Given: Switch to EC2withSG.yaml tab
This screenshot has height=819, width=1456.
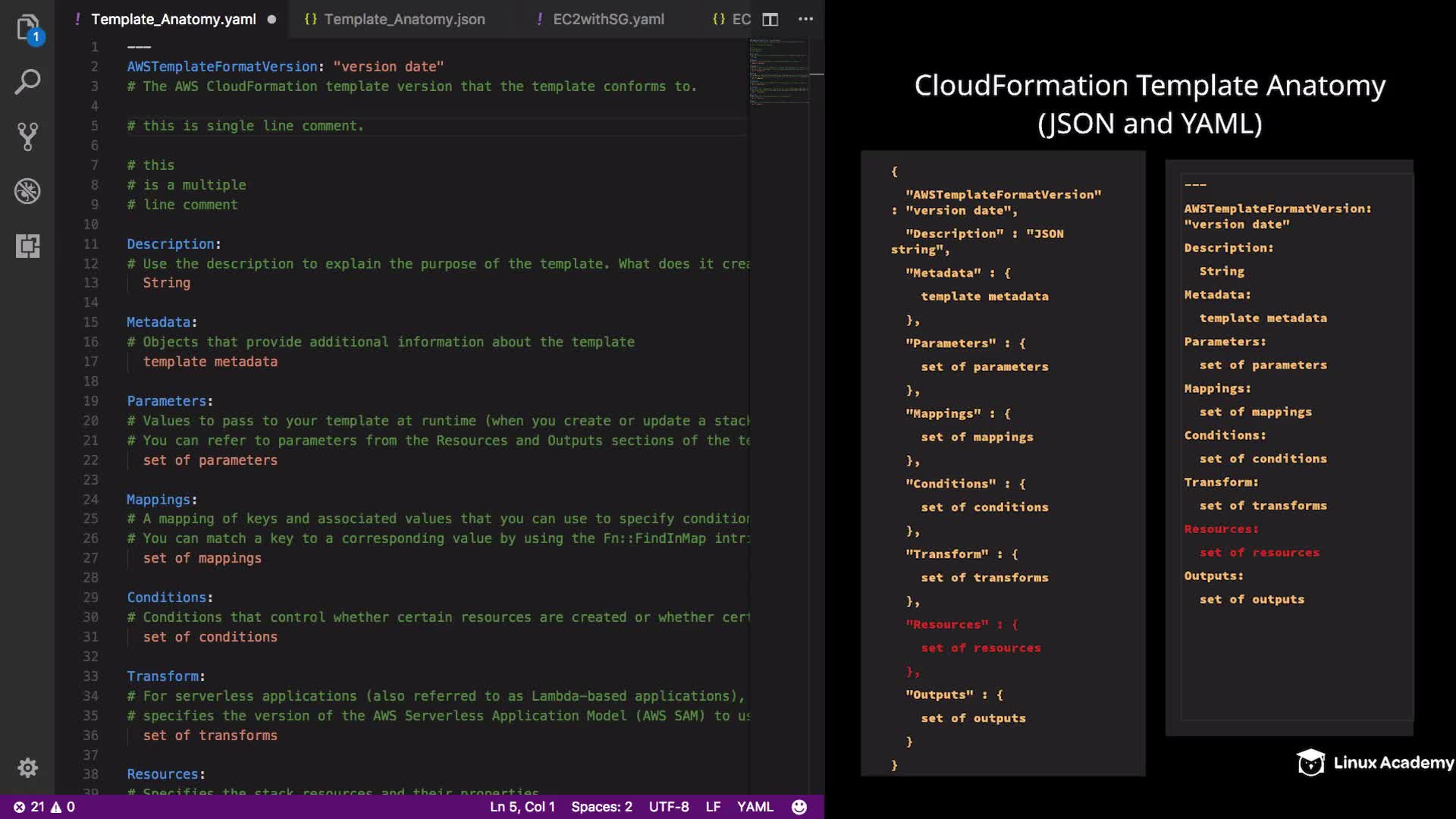Looking at the screenshot, I should pyautogui.click(x=607, y=19).
